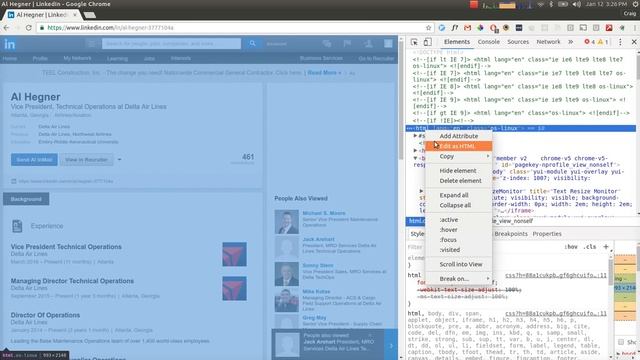Click the Read More link in ad banner

324,73
